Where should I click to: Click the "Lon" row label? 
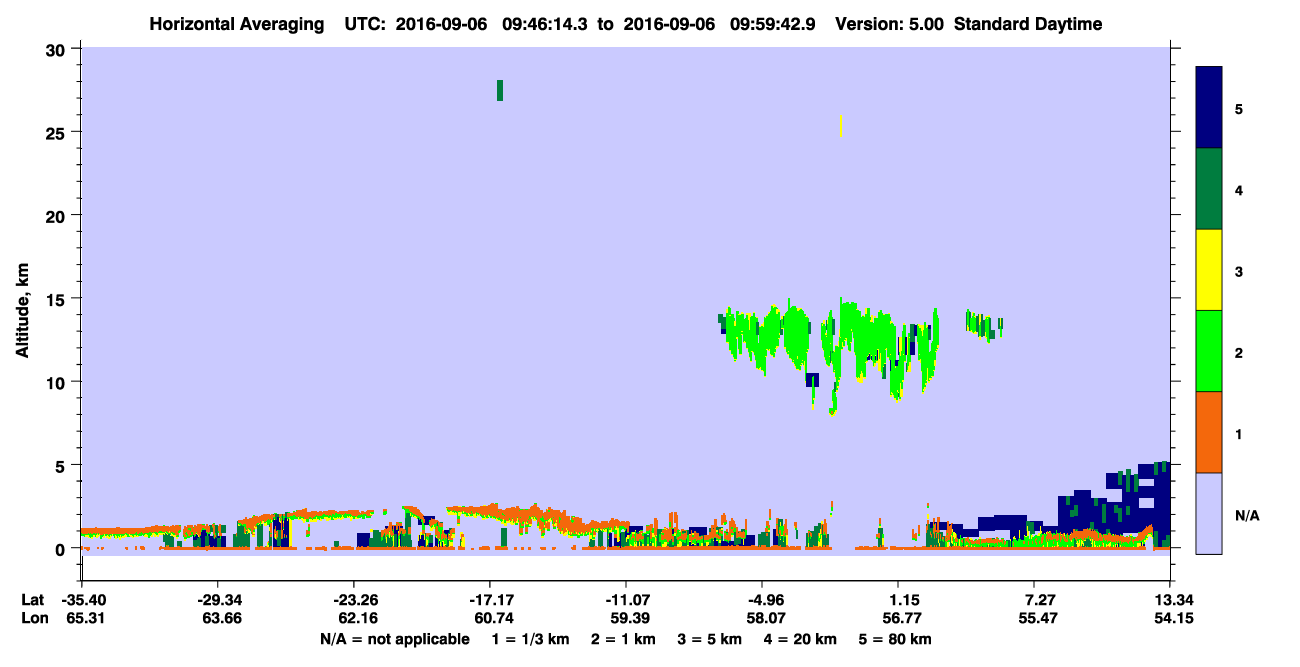(34, 619)
